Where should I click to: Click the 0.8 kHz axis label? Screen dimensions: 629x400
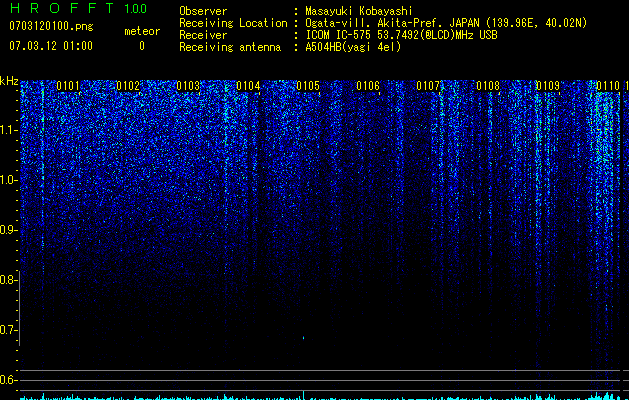tap(8, 280)
